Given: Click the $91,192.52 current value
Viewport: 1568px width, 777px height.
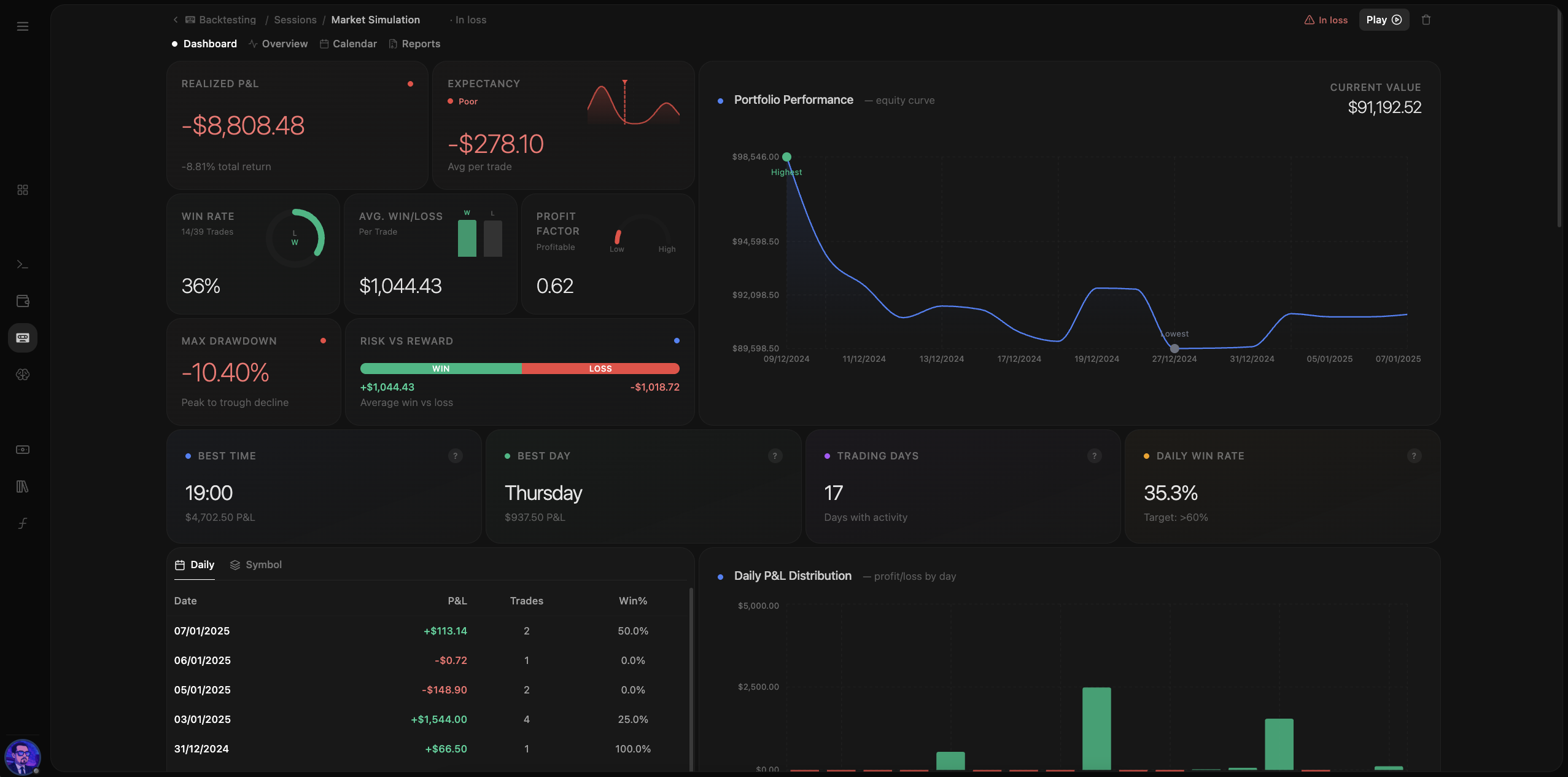Looking at the screenshot, I should (x=1384, y=107).
